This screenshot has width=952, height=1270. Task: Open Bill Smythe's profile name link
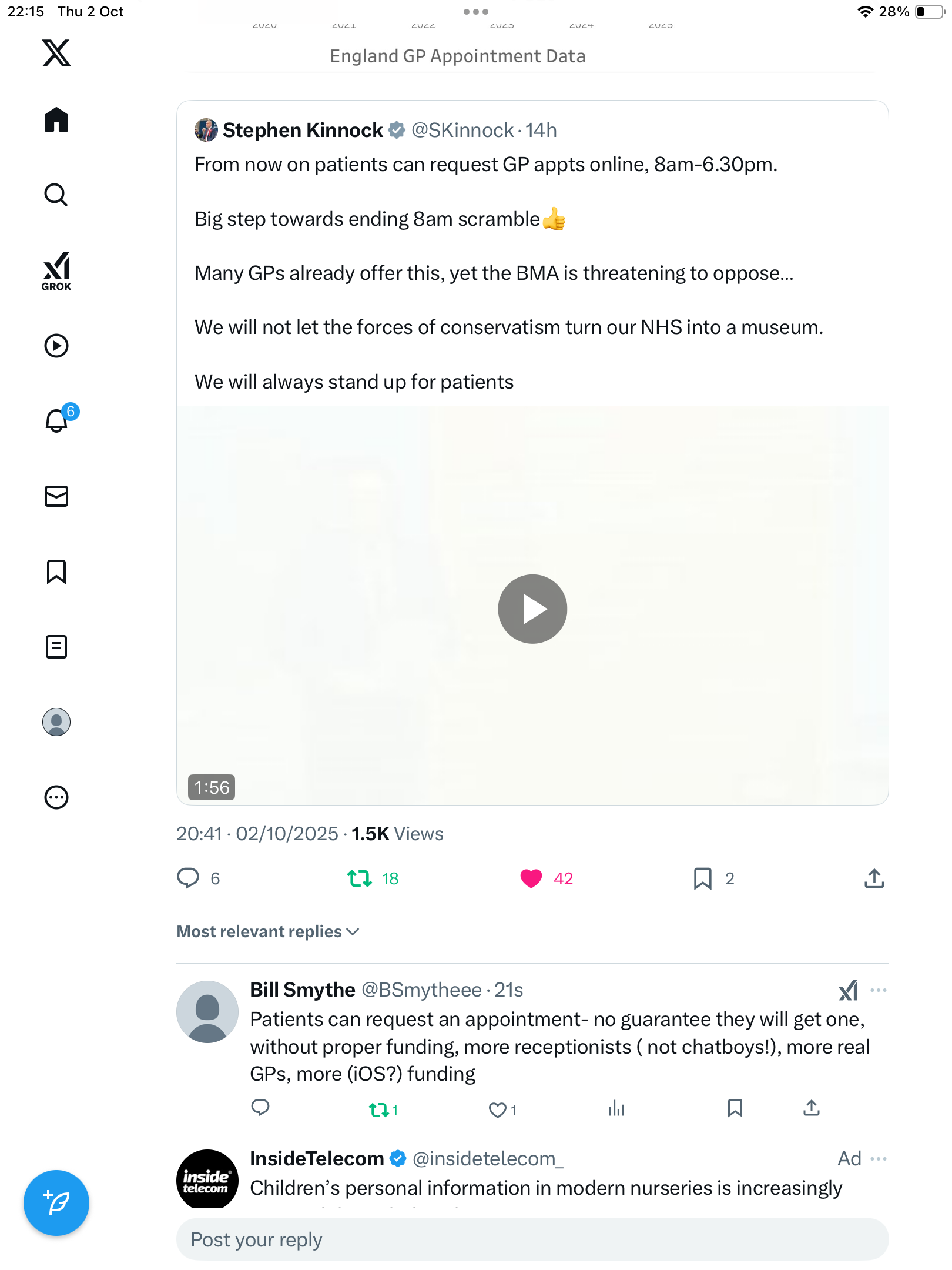pos(302,990)
